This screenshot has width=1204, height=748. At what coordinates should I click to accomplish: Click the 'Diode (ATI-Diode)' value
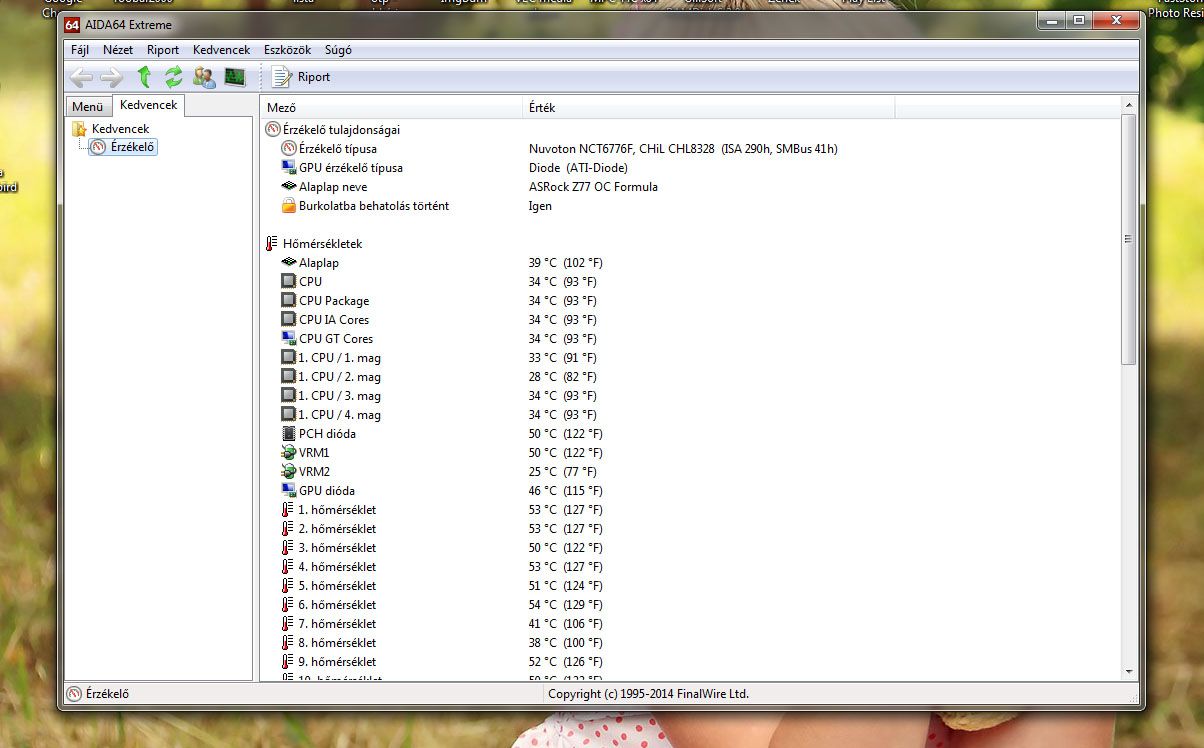(x=578, y=167)
